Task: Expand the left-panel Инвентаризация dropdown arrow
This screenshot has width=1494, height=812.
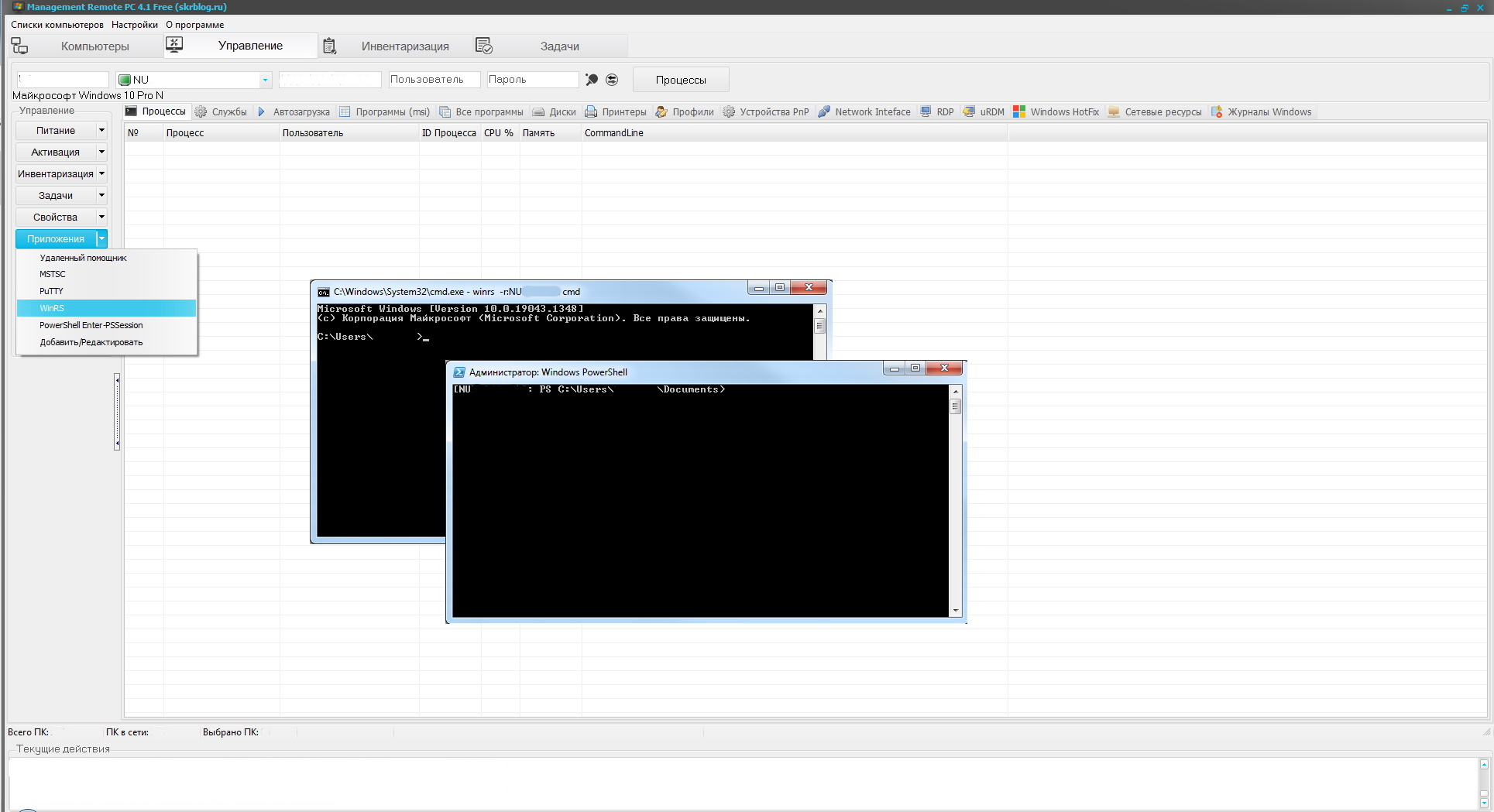Action: pos(101,173)
